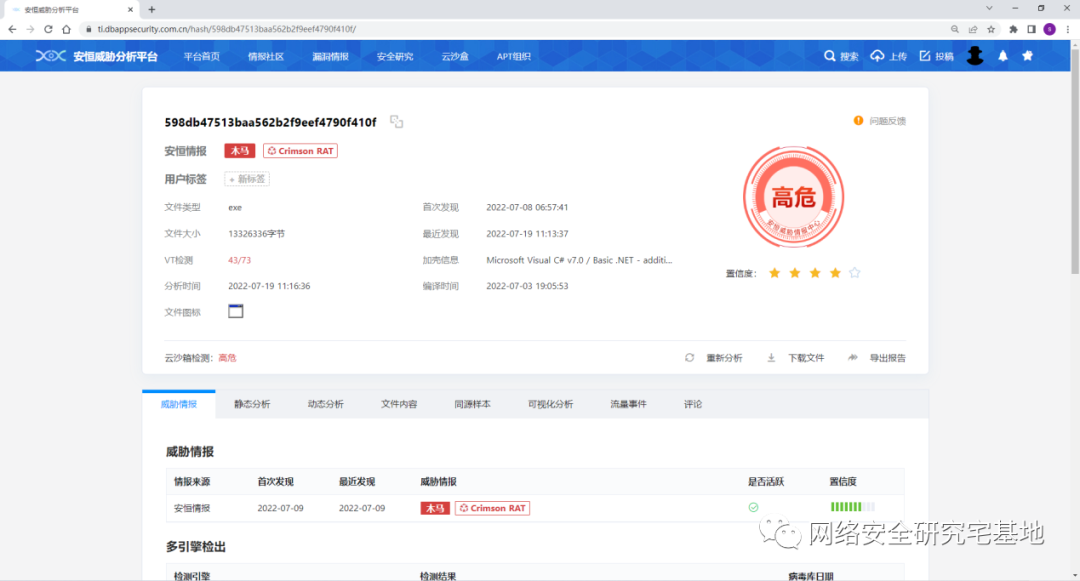Click the 木马 tag near hash
The height and width of the screenshot is (581, 1080).
240,151
